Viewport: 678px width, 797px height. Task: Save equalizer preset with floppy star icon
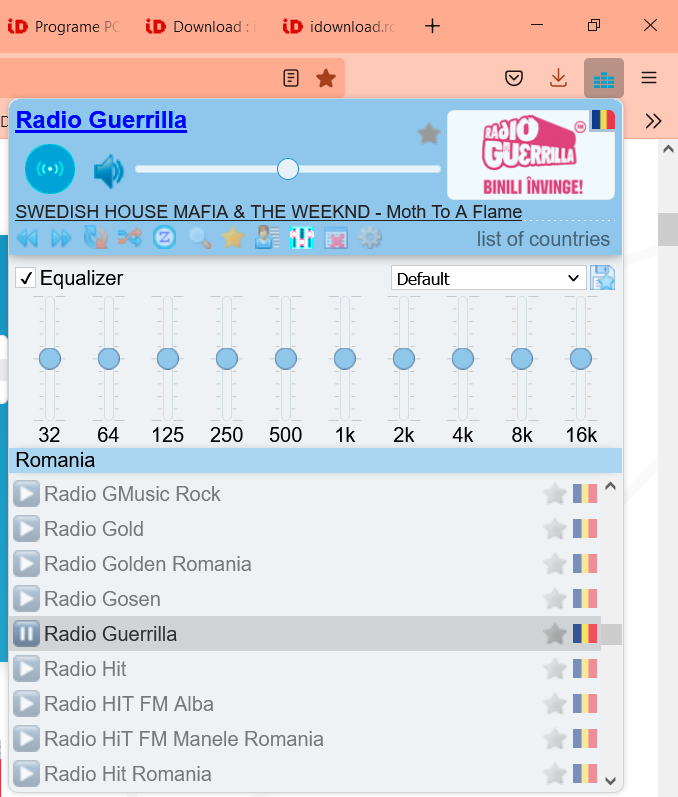pos(603,278)
